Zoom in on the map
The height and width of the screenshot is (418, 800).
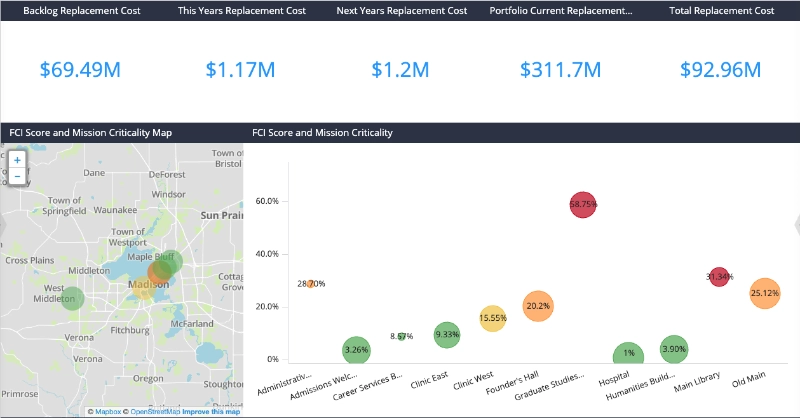coord(17,160)
